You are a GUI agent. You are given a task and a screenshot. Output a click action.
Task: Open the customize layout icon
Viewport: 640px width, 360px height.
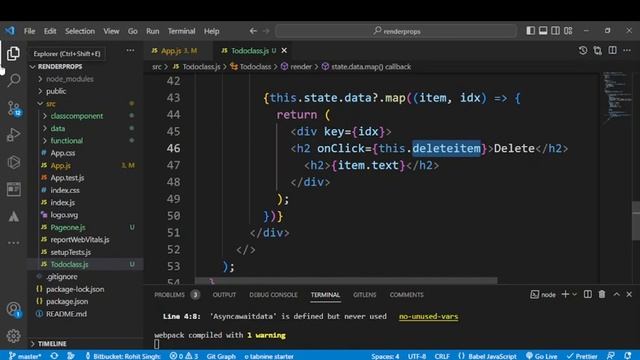click(x=568, y=31)
